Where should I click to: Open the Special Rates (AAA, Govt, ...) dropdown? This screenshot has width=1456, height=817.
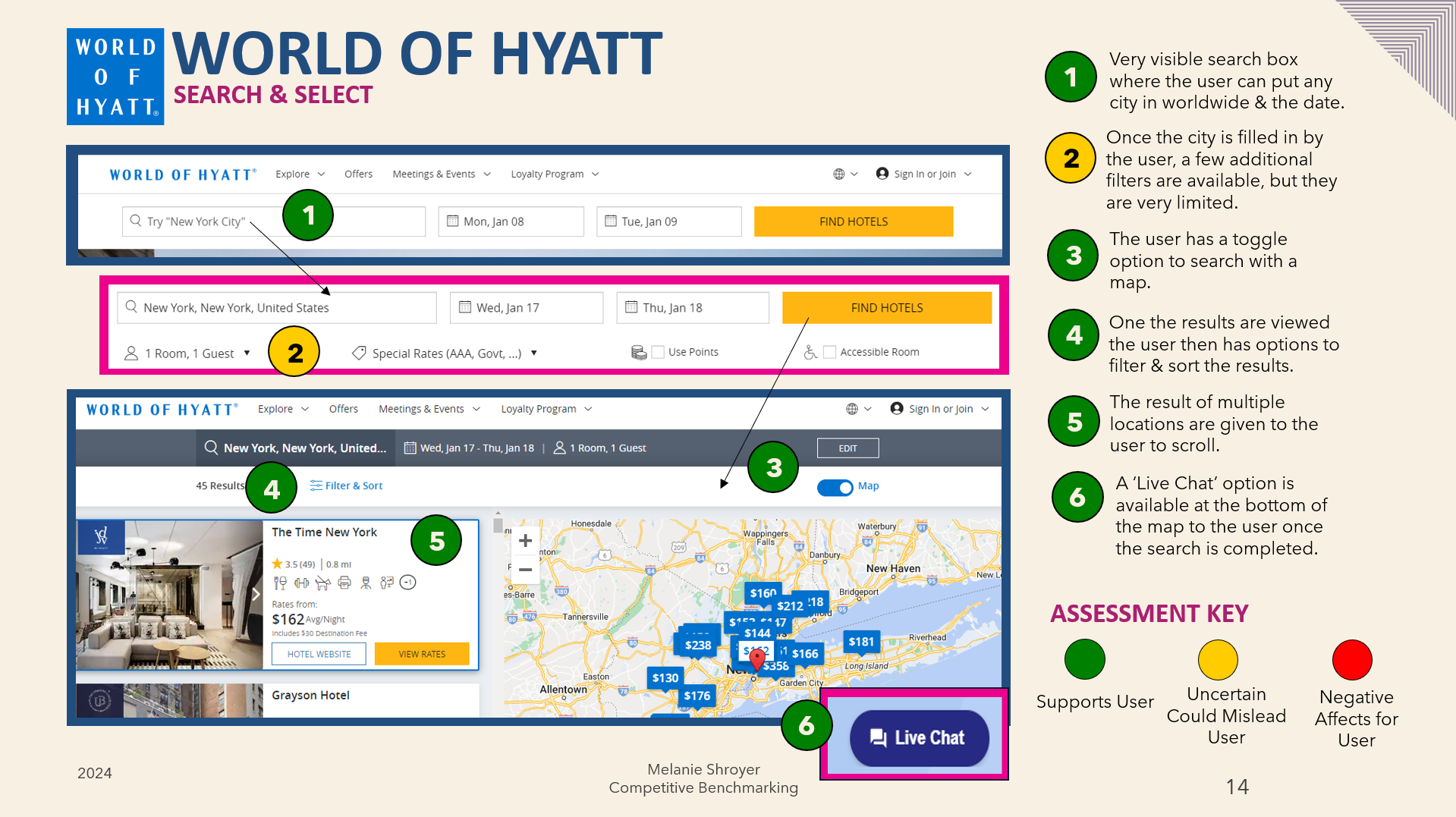445,354
